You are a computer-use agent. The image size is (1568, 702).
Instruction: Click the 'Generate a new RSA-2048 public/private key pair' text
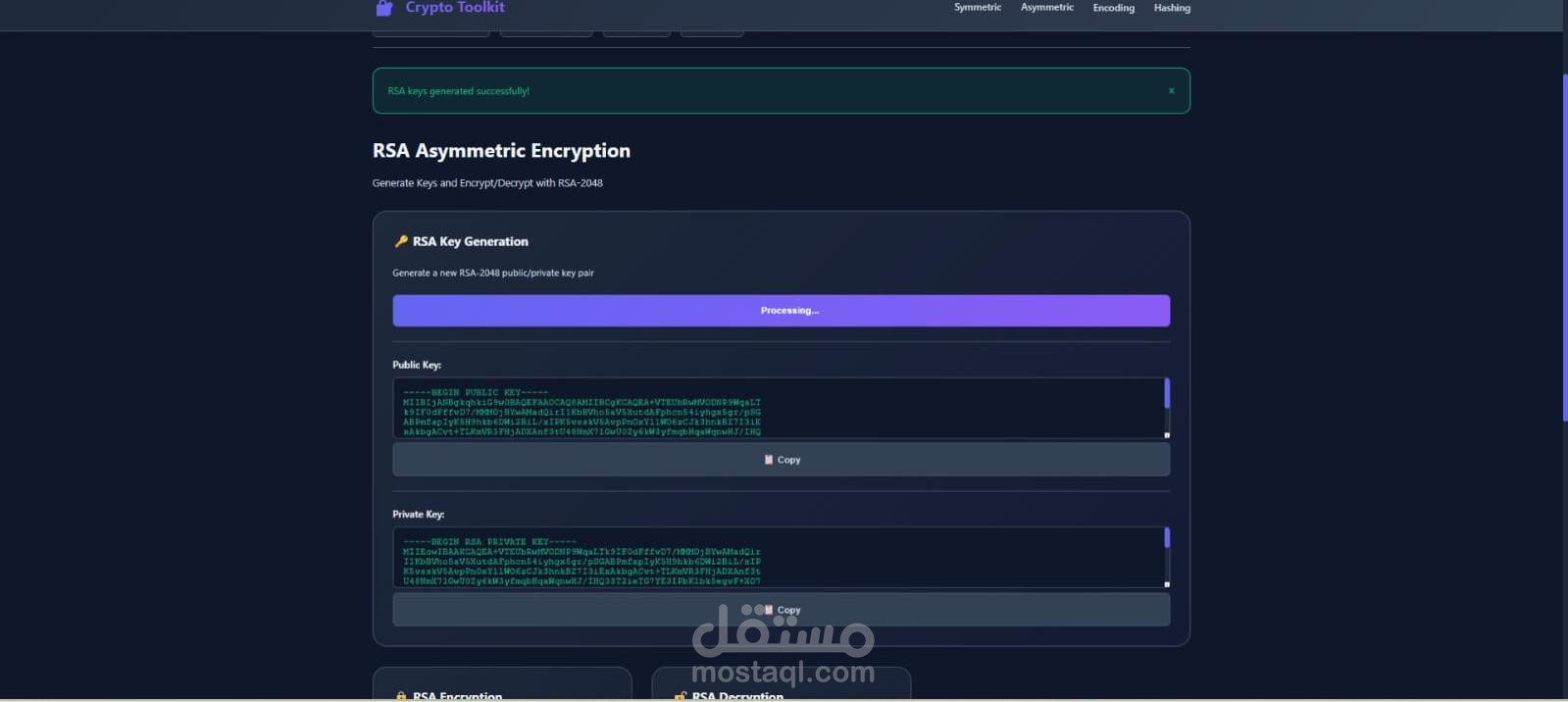coord(493,273)
